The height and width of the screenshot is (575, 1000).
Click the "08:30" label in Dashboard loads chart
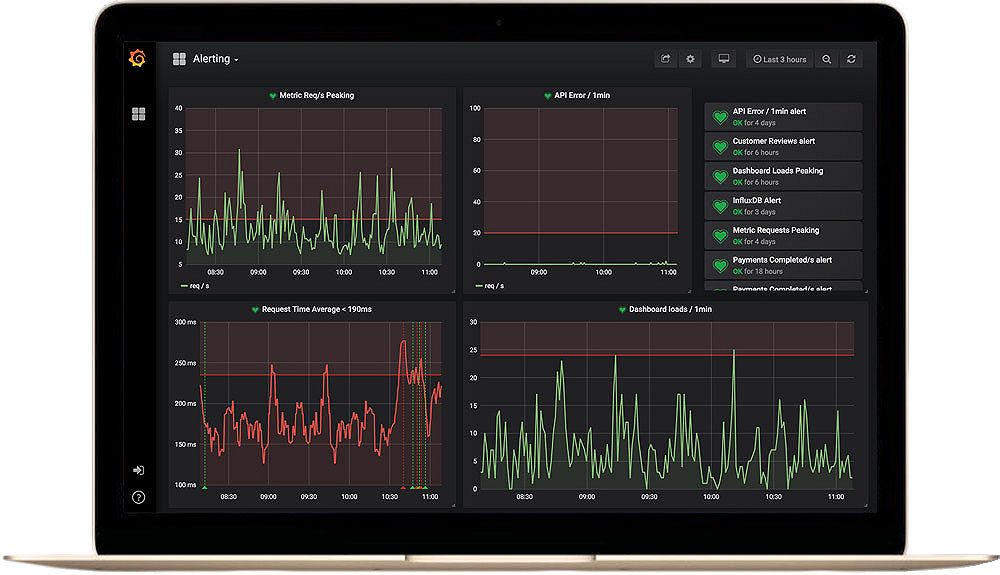coord(524,497)
